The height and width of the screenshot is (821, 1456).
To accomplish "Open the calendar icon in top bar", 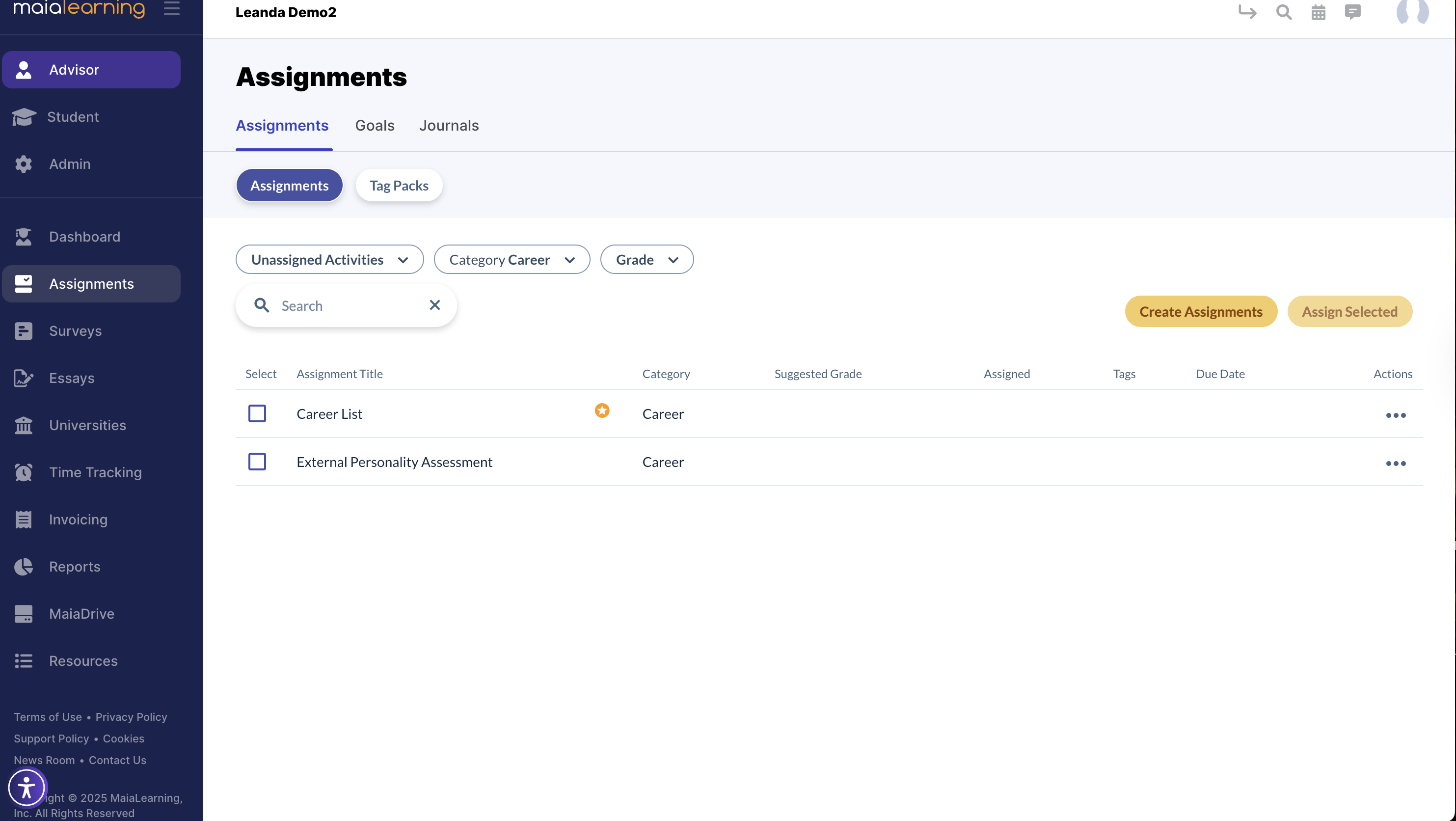I will pos(1318,12).
